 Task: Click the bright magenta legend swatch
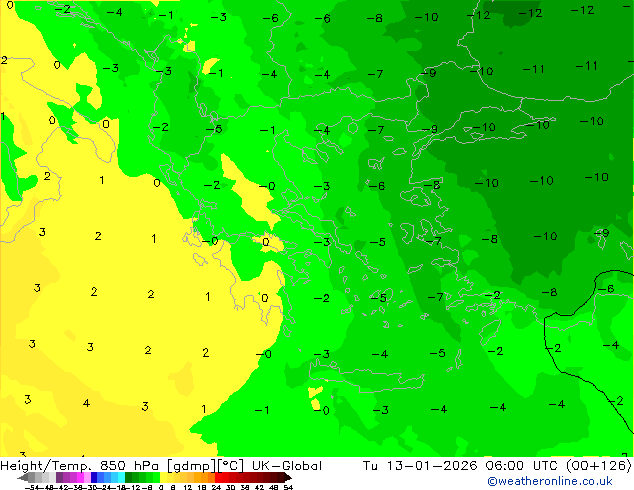(x=80, y=477)
